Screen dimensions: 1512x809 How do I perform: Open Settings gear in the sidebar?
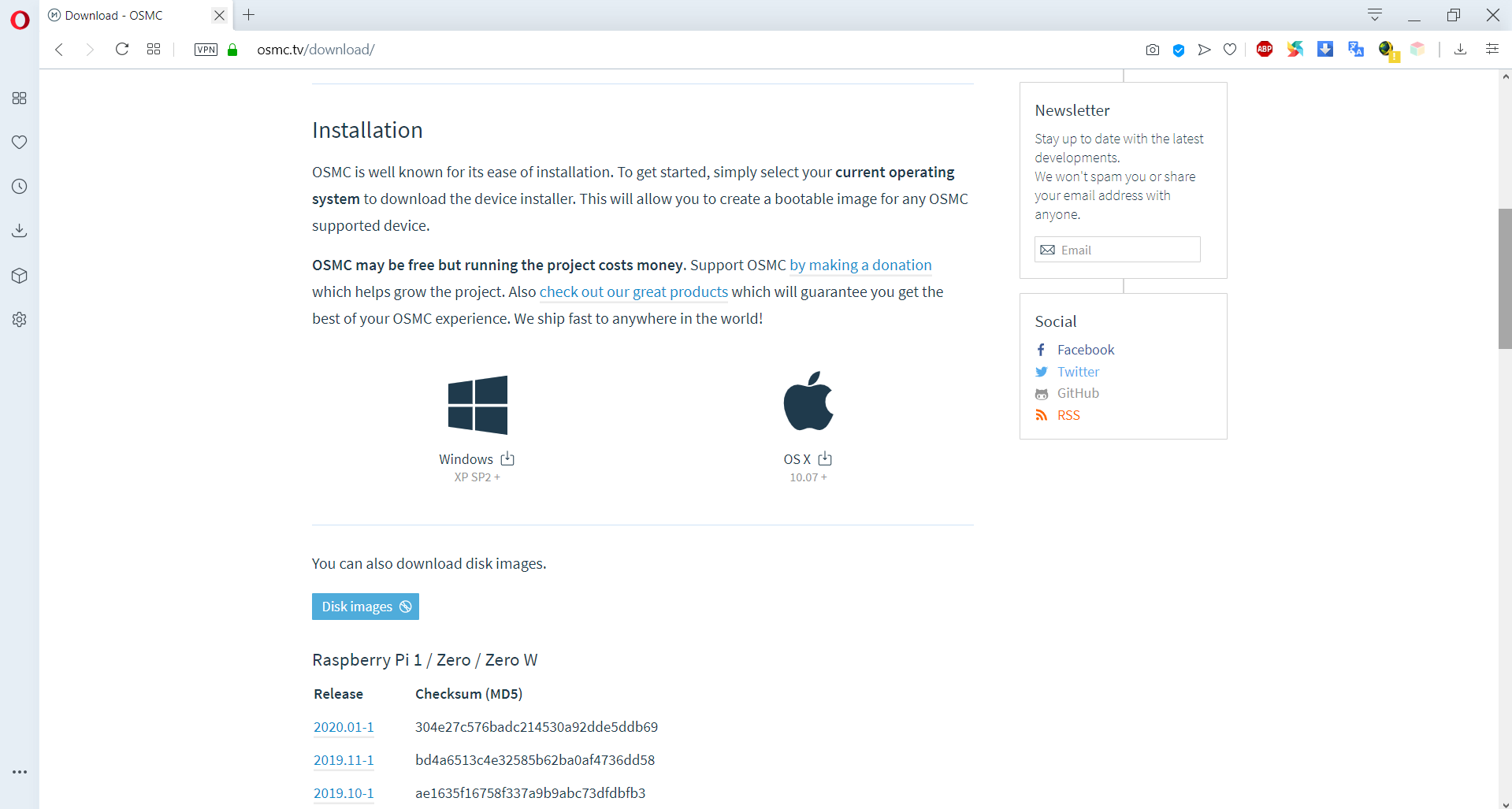(x=20, y=320)
